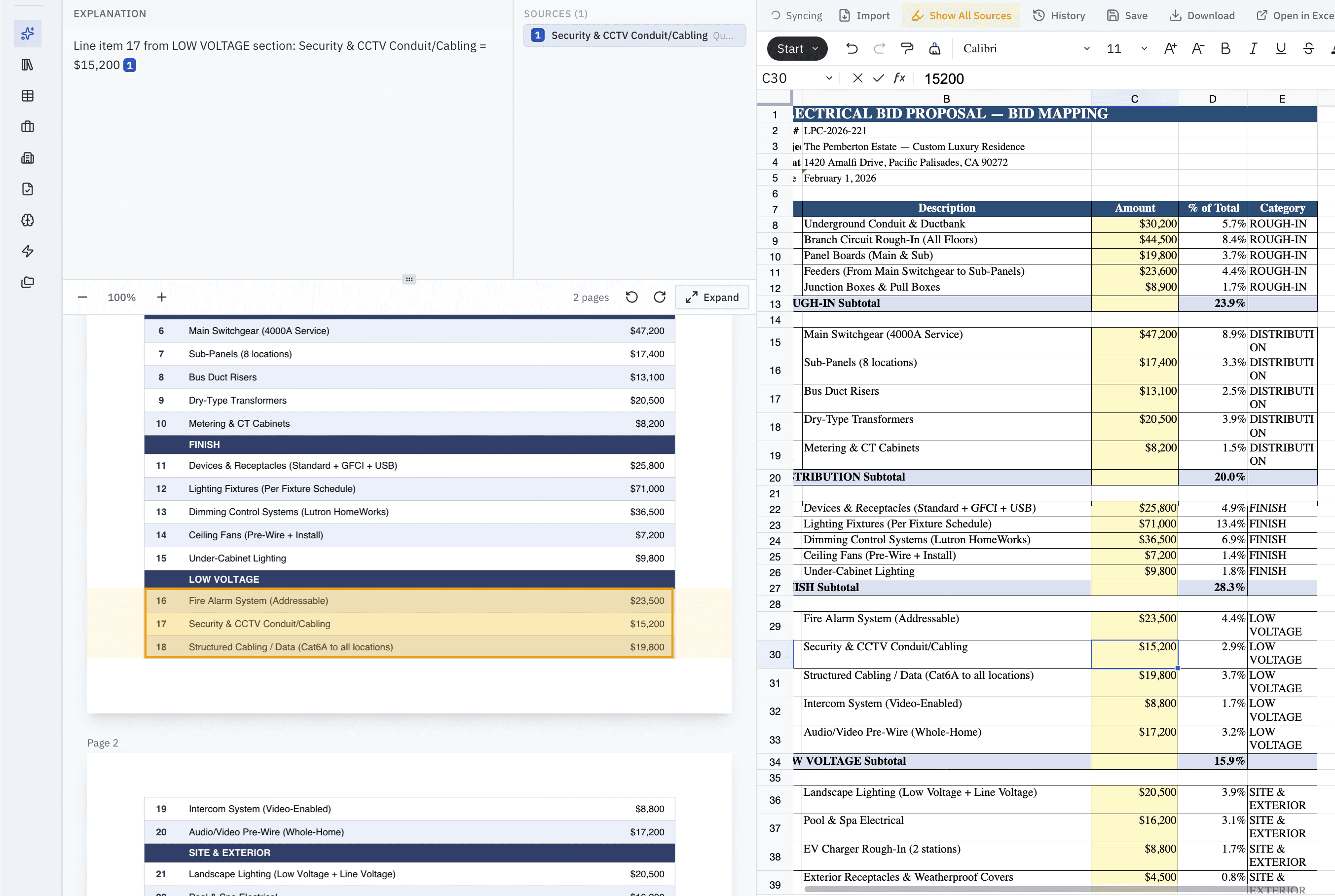Cancel formula entry with X icon
This screenshot has height=896, width=1335.
(x=857, y=78)
